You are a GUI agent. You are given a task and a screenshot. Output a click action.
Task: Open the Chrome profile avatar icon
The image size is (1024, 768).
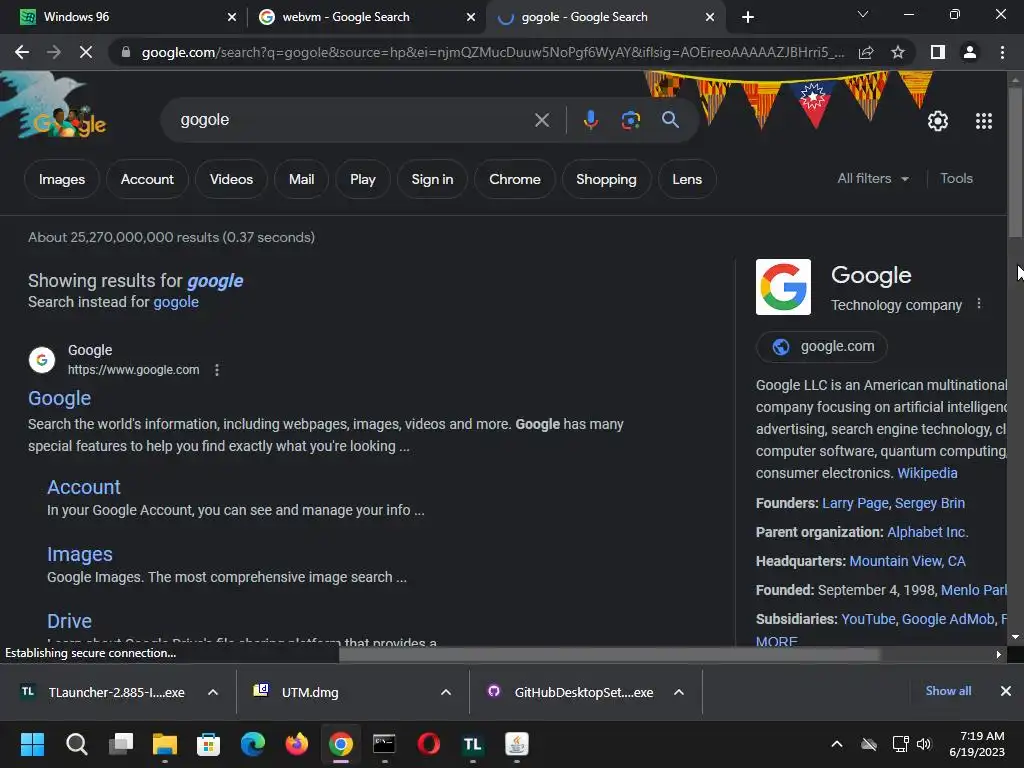tap(970, 52)
